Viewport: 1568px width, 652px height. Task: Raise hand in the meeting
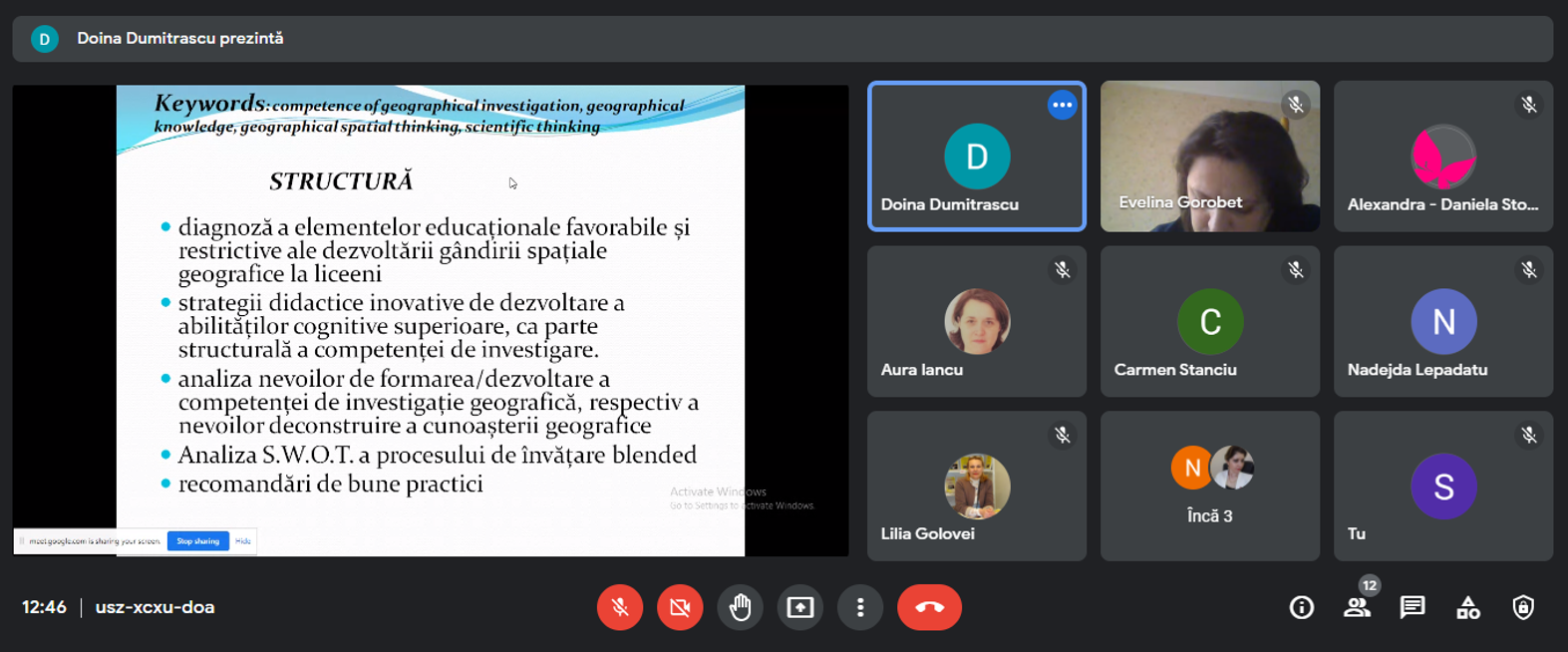[740, 607]
